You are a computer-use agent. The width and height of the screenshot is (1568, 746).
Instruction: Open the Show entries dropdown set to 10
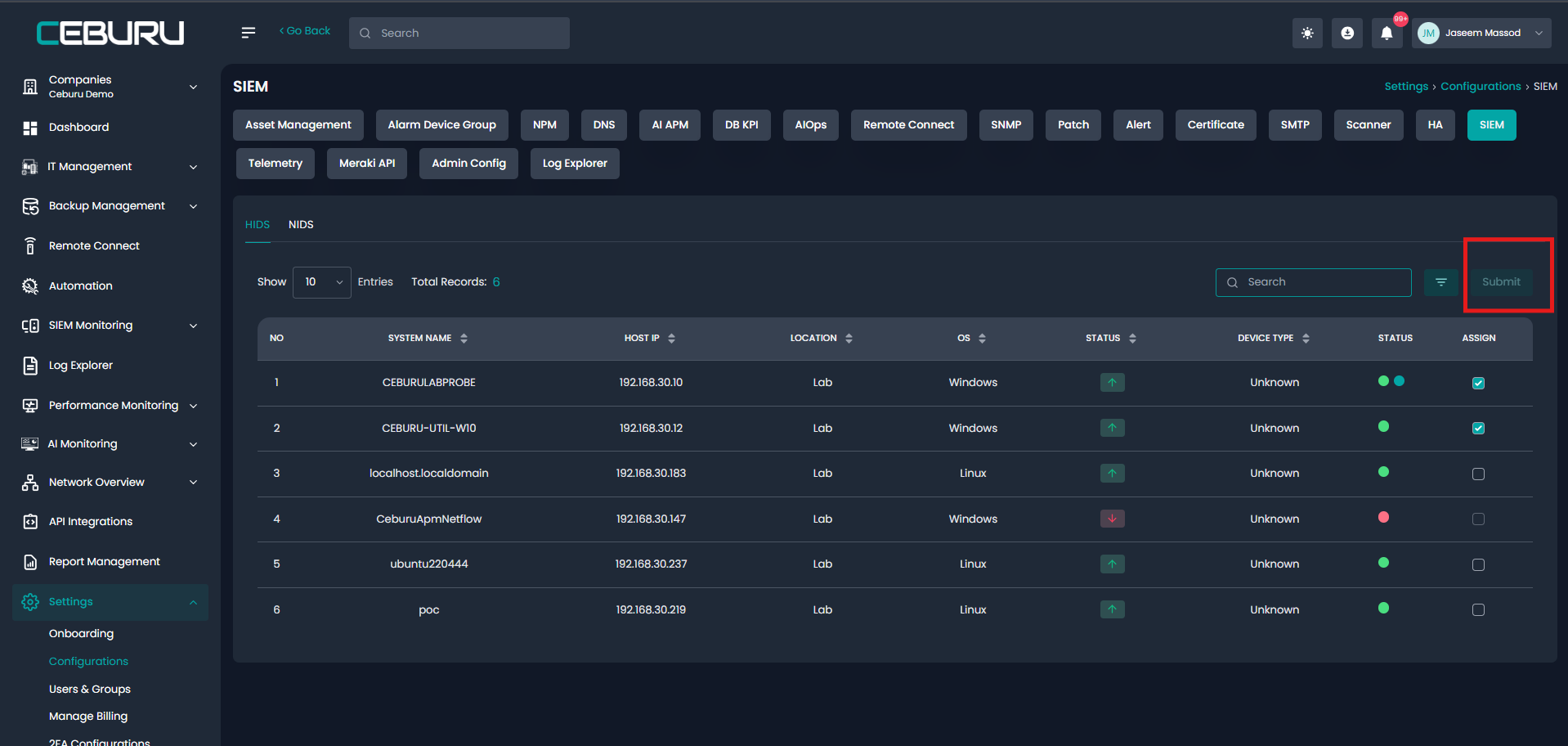322,282
